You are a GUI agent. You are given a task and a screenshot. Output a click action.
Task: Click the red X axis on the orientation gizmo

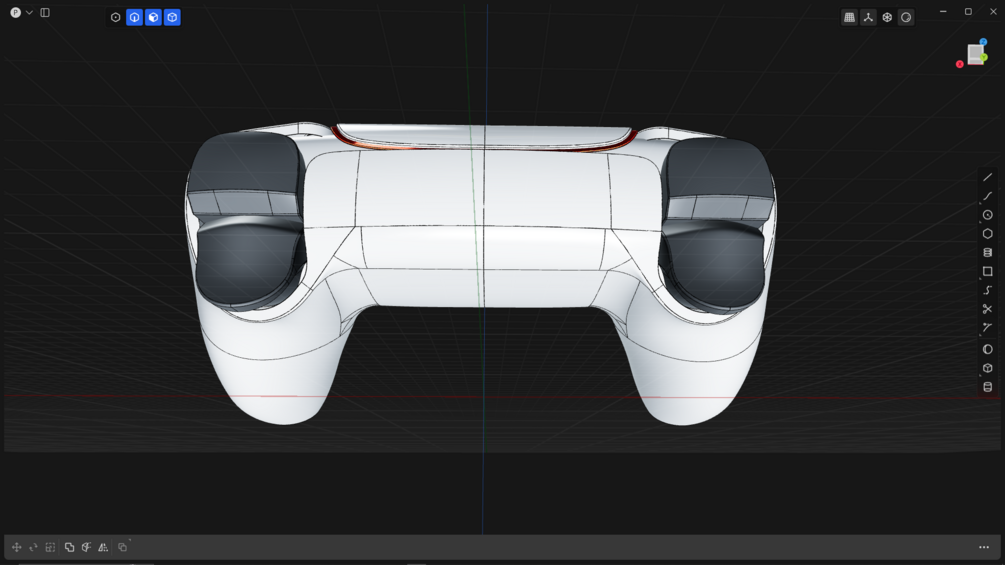(x=959, y=64)
